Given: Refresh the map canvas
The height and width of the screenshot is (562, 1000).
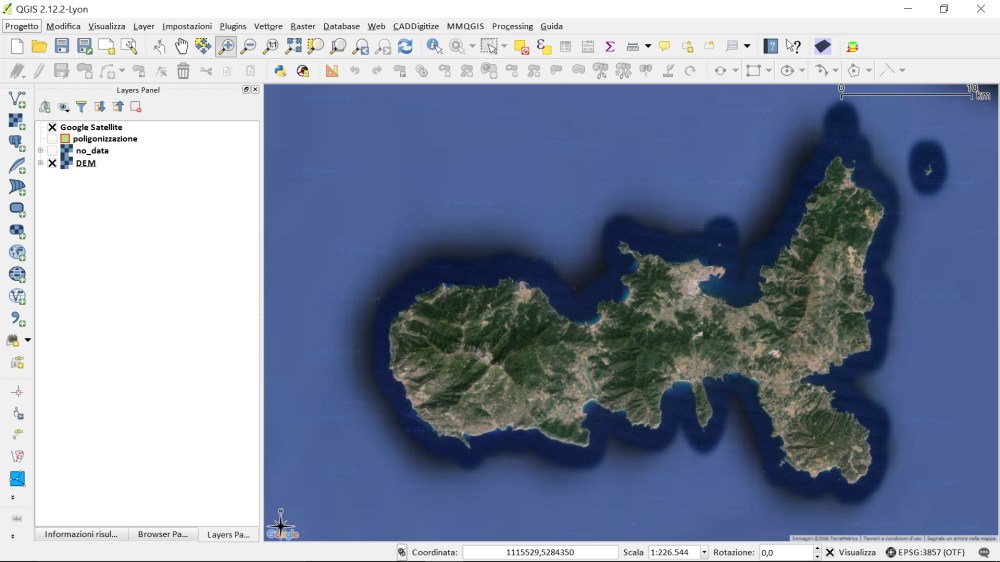Looking at the screenshot, I should point(405,46).
